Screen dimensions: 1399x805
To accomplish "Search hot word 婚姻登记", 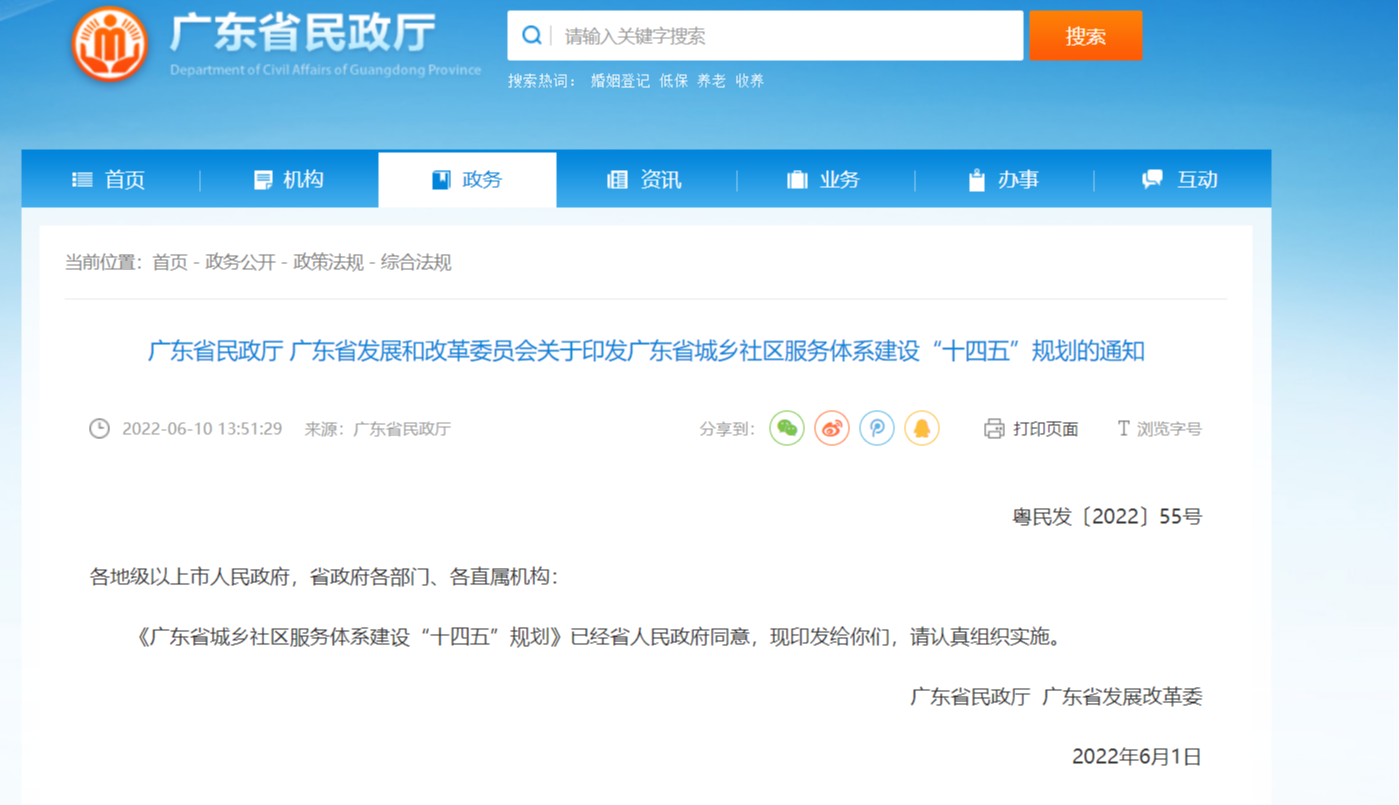I will coord(620,81).
